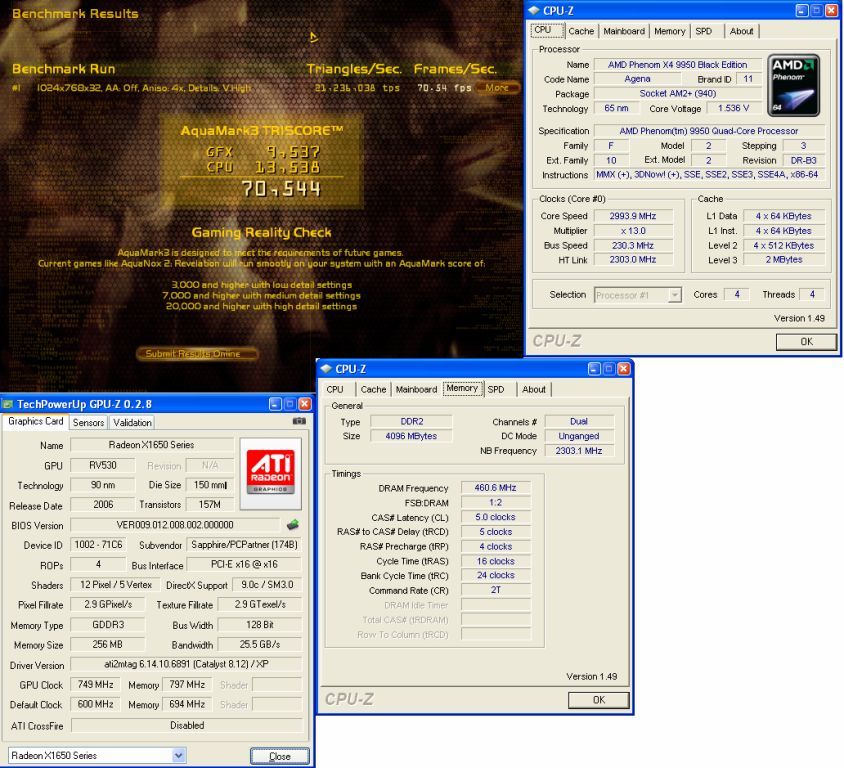The image size is (844, 768).
Task: Click the memory Size 4096 MBytes value
Action: (x=411, y=436)
